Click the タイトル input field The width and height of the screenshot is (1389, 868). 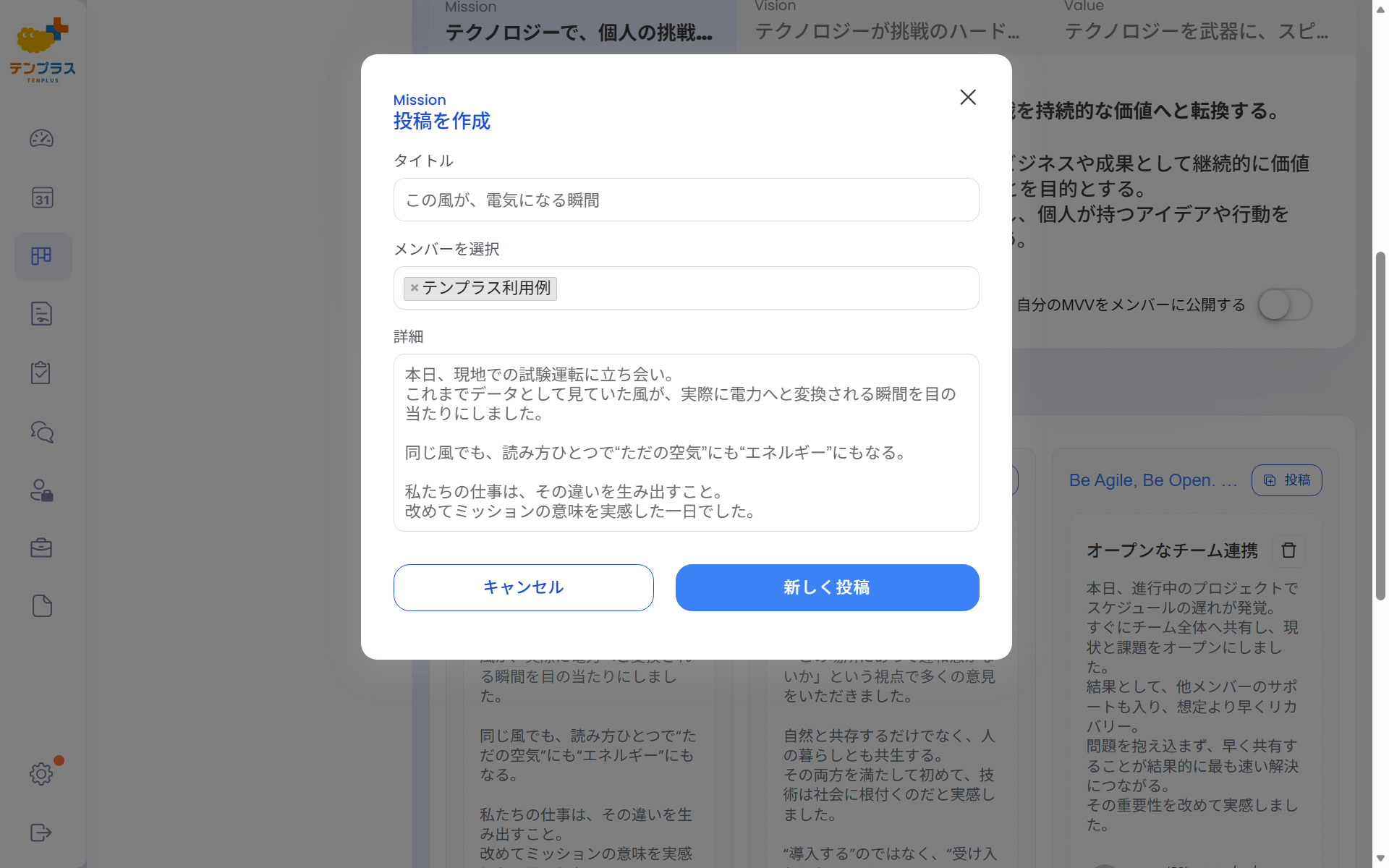[x=687, y=200]
